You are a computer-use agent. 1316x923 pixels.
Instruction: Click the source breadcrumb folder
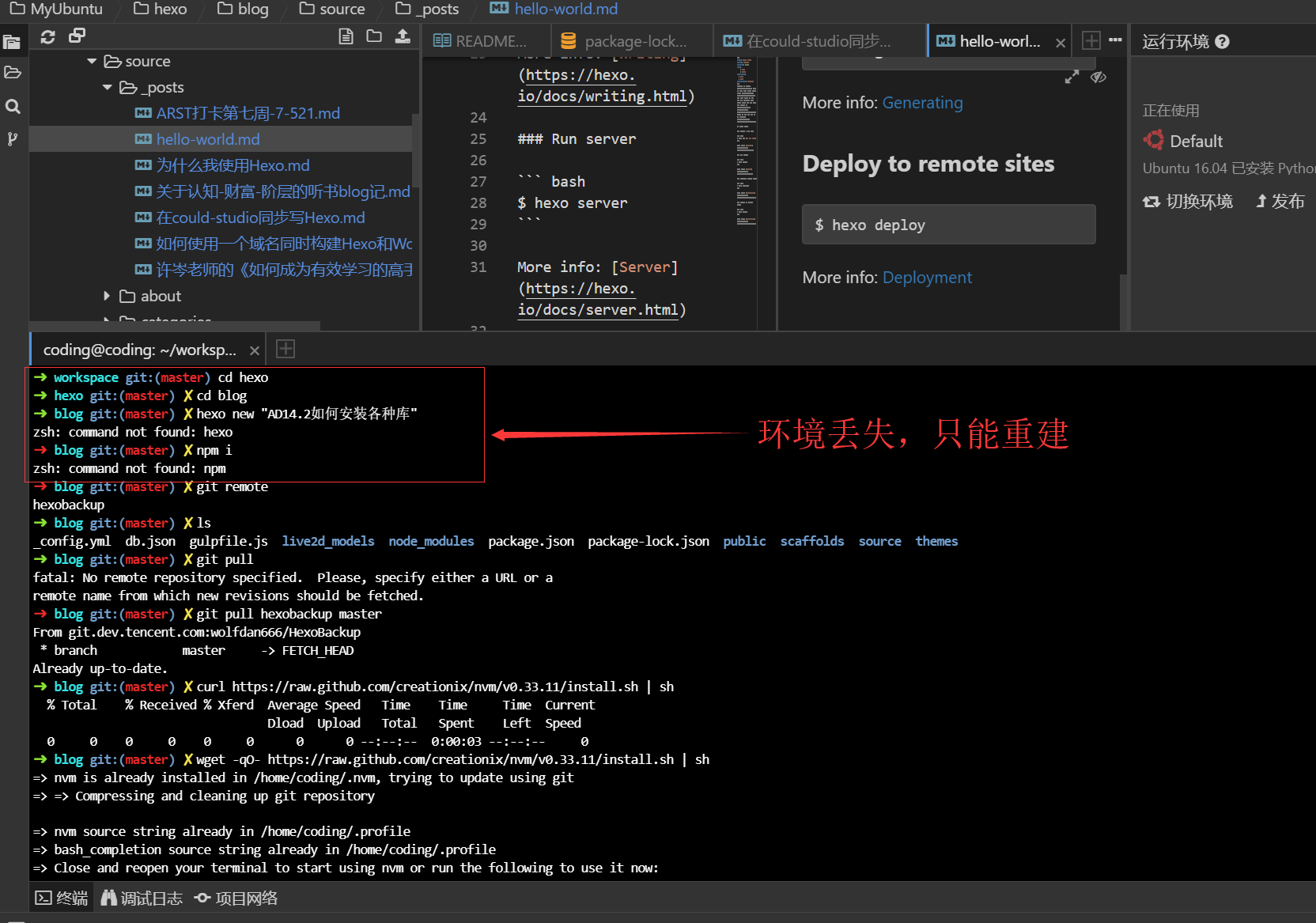click(x=332, y=9)
